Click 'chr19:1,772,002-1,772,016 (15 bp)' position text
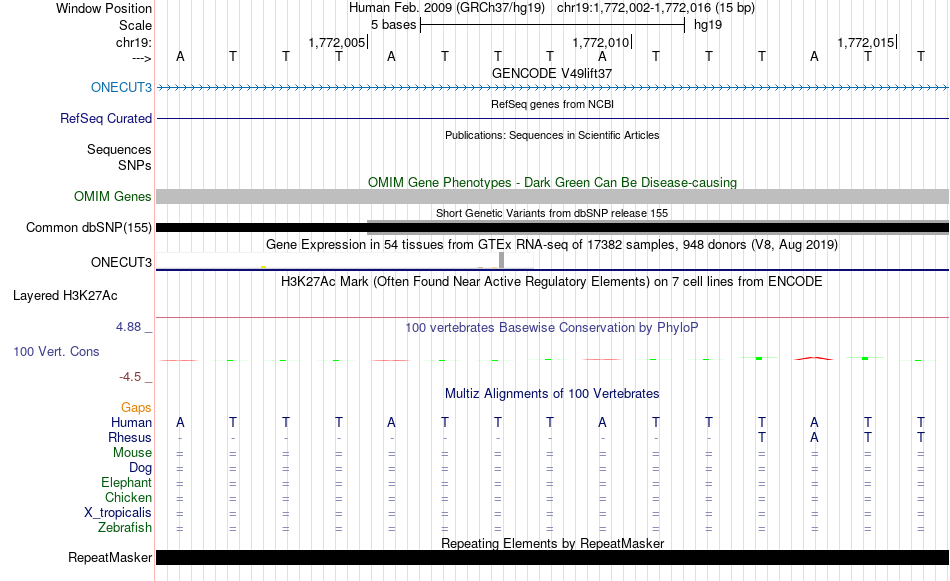The width and height of the screenshot is (950, 581). (656, 8)
